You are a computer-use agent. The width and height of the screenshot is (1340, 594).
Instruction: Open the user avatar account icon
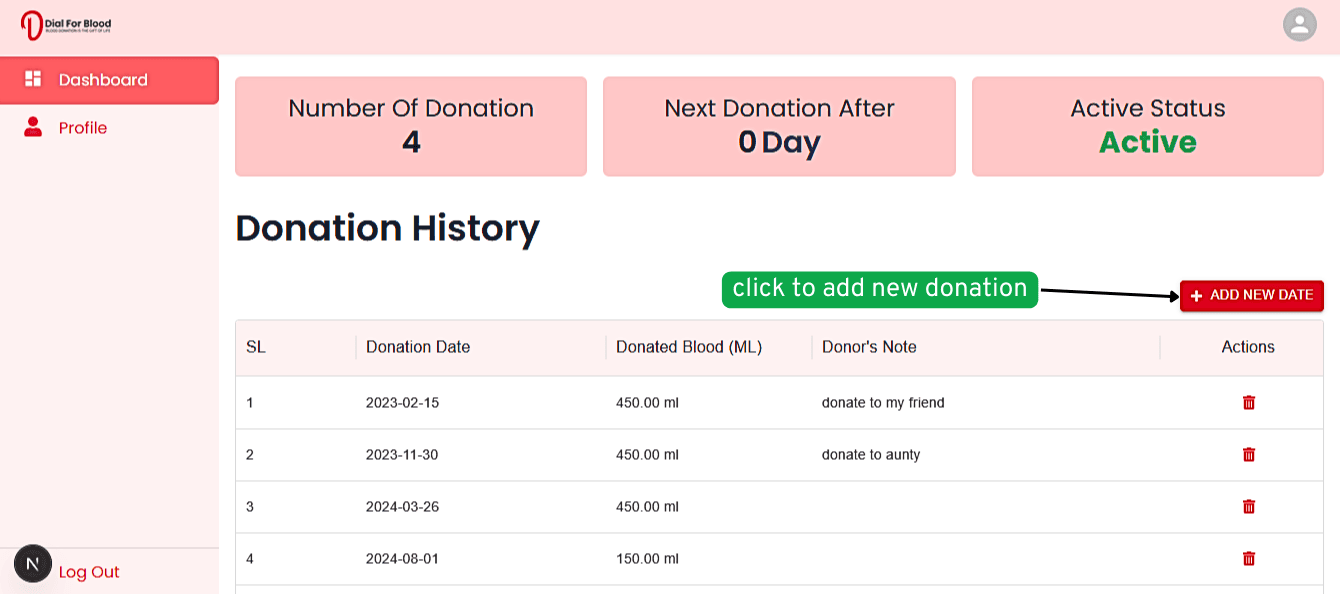(x=1299, y=25)
